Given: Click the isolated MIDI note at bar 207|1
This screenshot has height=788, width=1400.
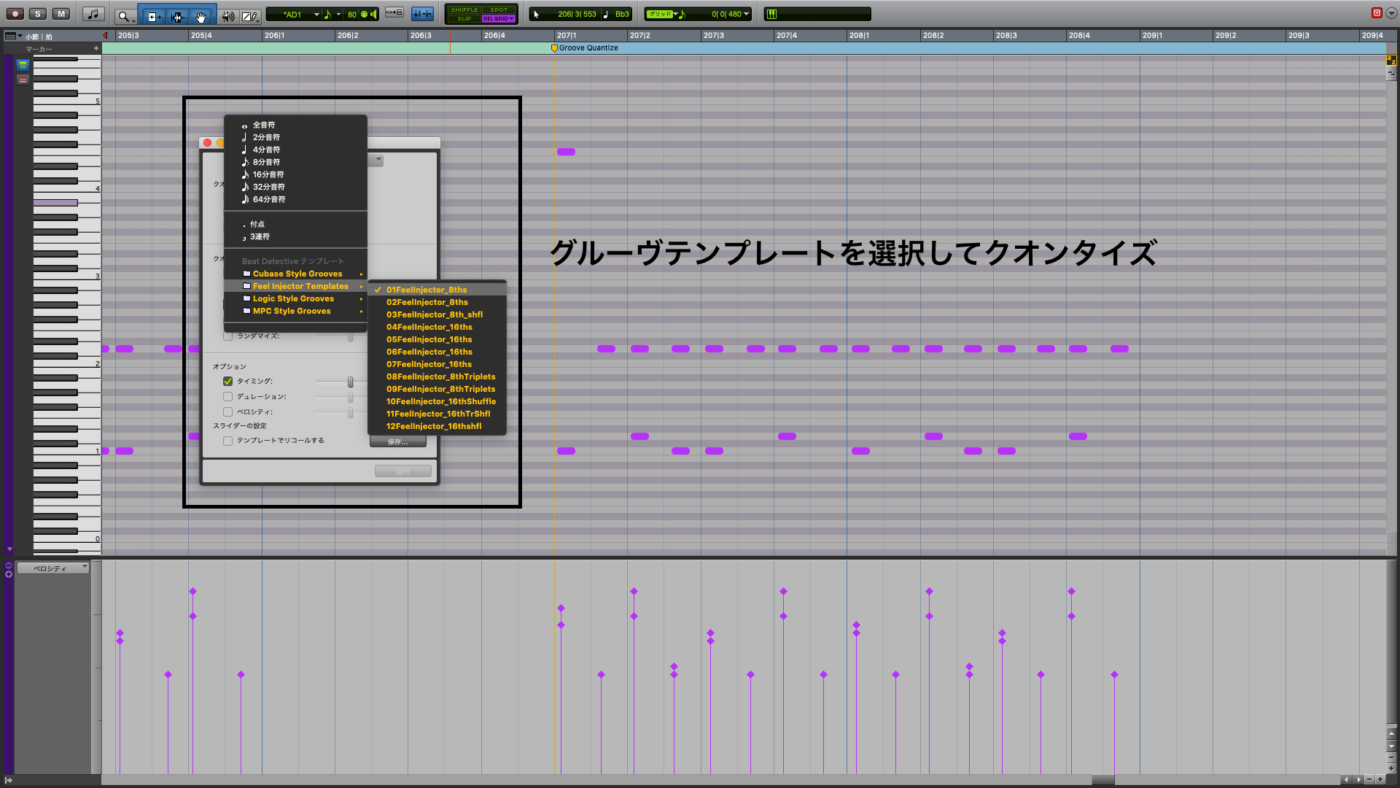Looking at the screenshot, I should 566,152.
